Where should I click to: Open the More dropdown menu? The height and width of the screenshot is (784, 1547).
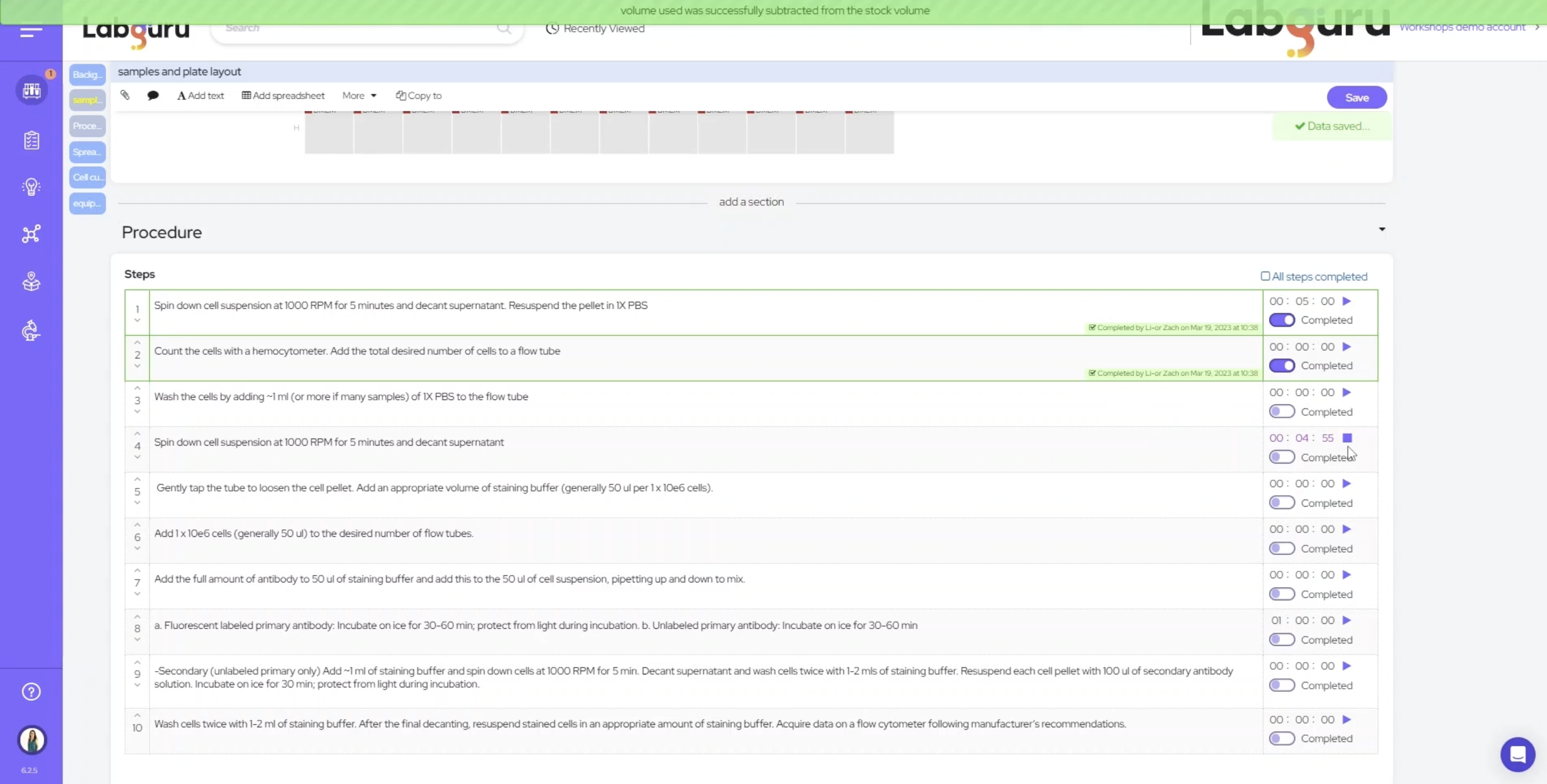coord(359,96)
